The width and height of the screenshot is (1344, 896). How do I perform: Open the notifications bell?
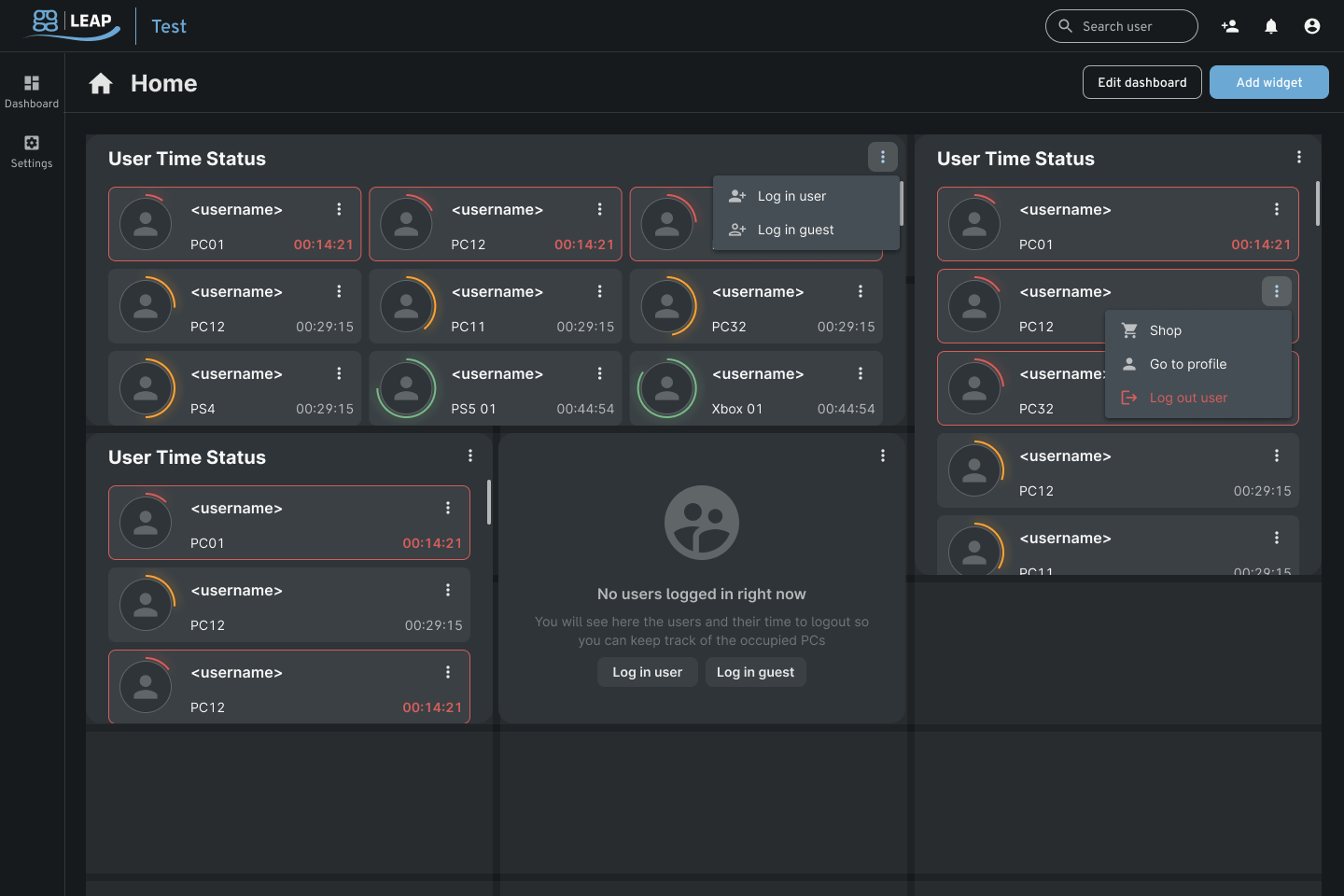(x=1271, y=26)
